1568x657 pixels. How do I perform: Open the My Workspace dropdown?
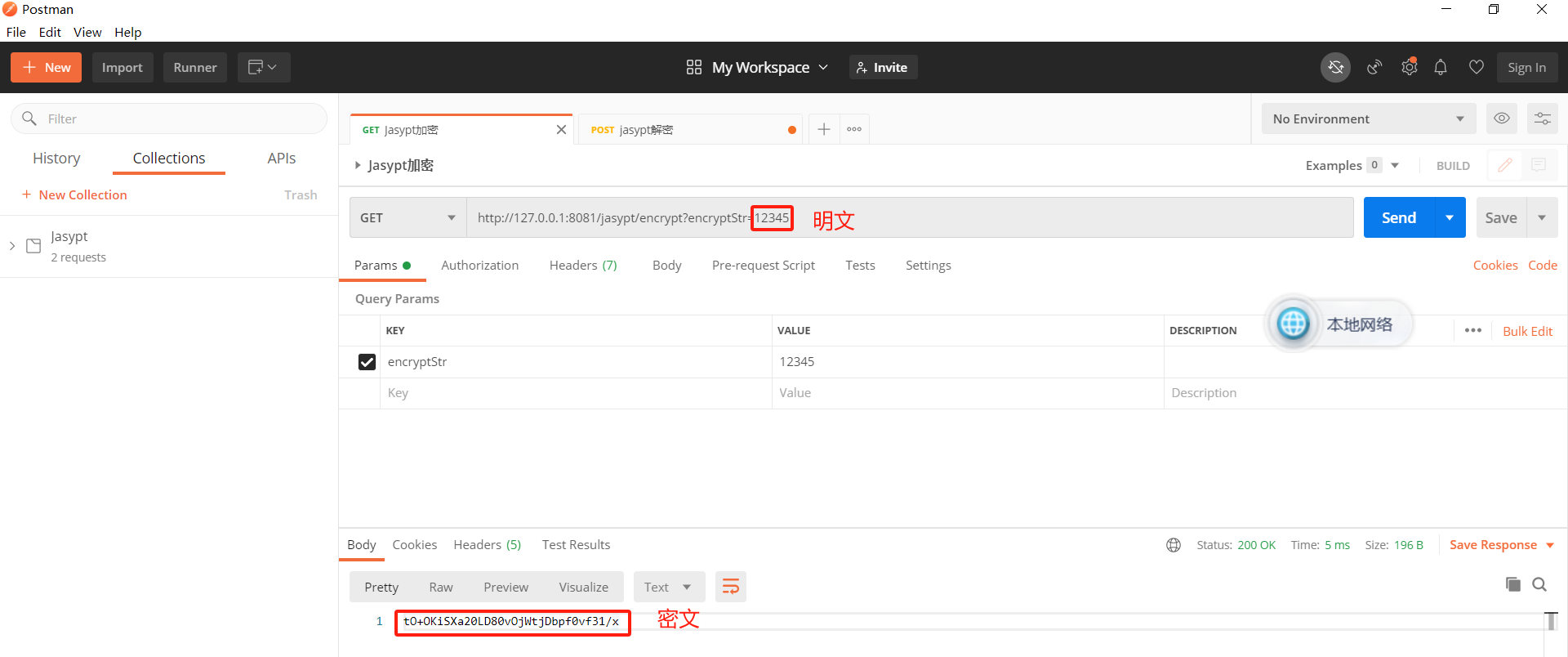769,67
